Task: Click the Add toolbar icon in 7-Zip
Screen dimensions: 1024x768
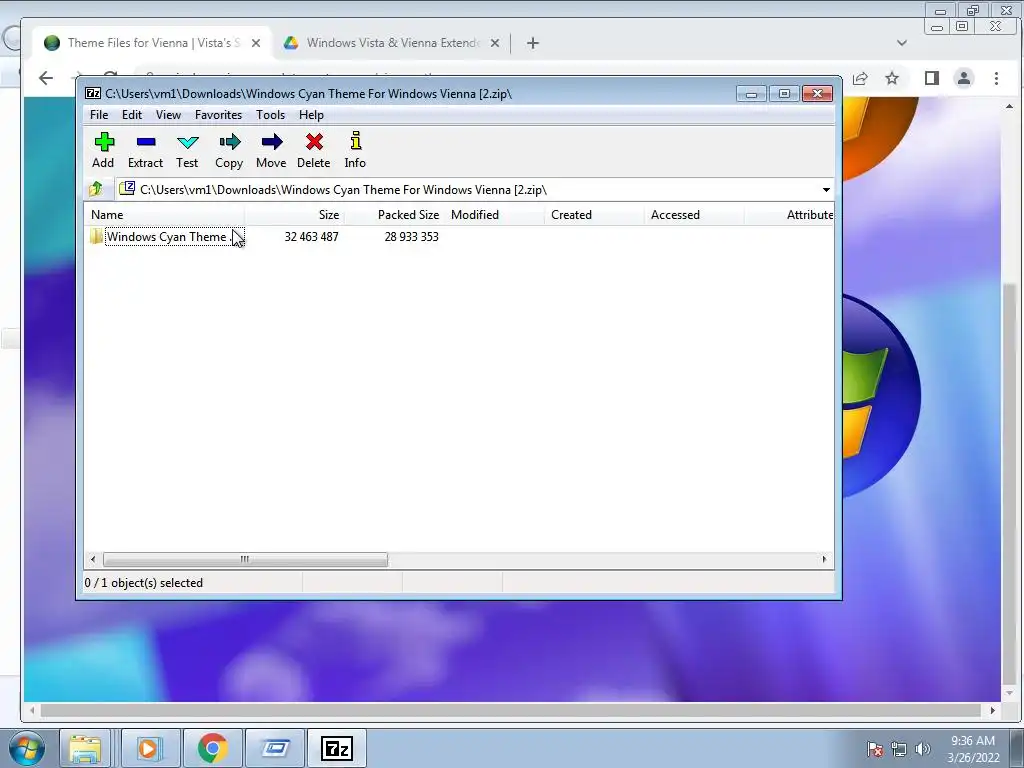Action: point(104,142)
